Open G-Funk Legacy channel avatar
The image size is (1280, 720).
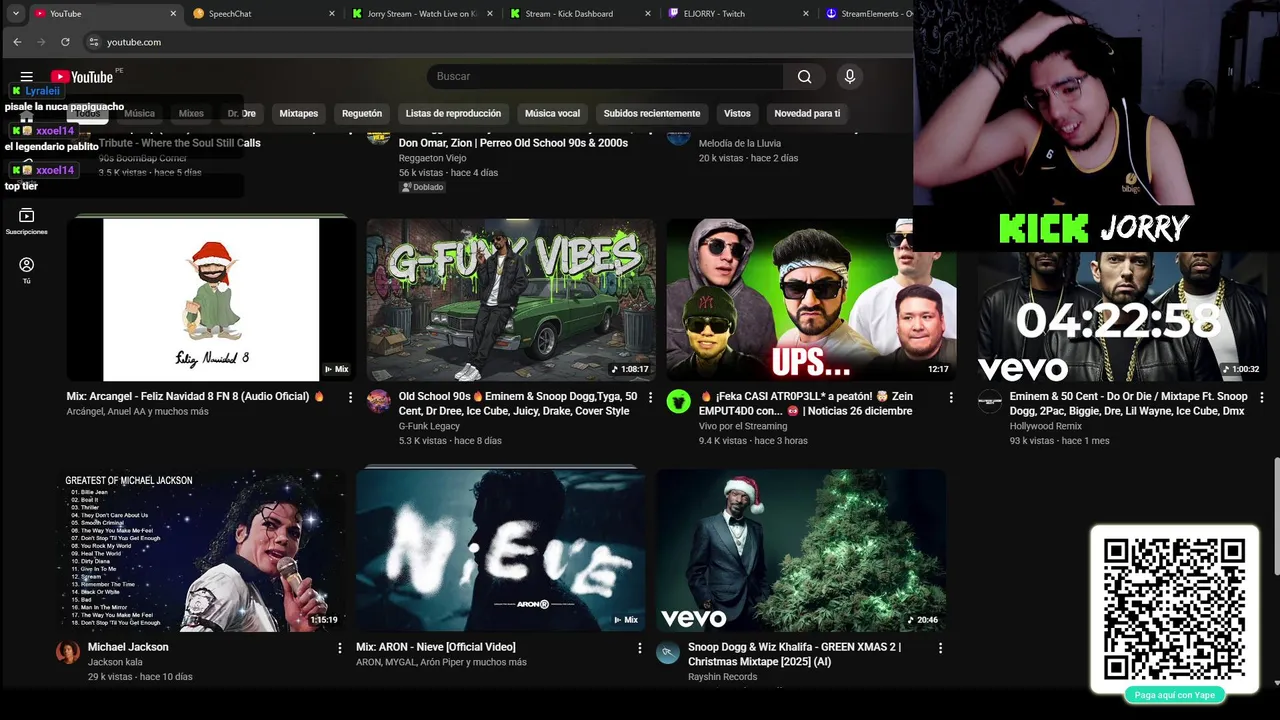[379, 401]
